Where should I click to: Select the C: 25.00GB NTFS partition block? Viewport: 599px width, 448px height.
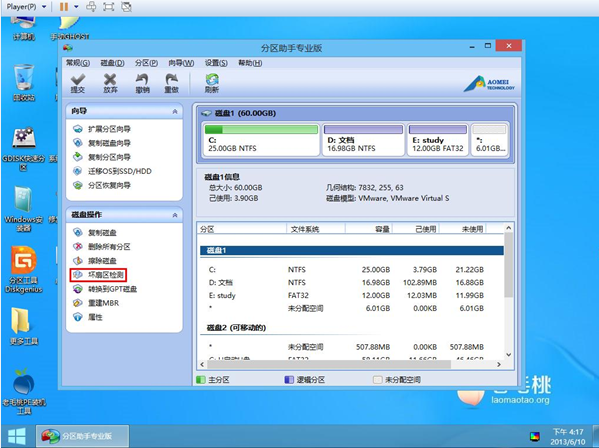point(261,140)
